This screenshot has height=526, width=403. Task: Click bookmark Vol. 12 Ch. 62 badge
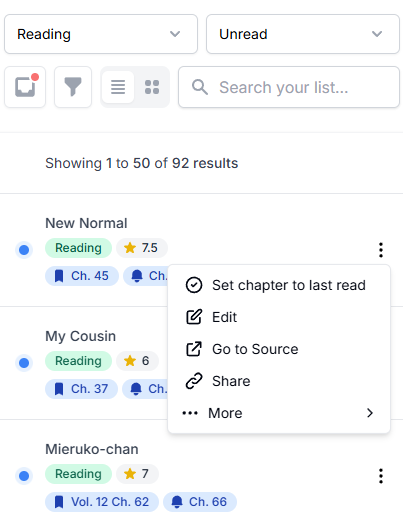pos(102,502)
